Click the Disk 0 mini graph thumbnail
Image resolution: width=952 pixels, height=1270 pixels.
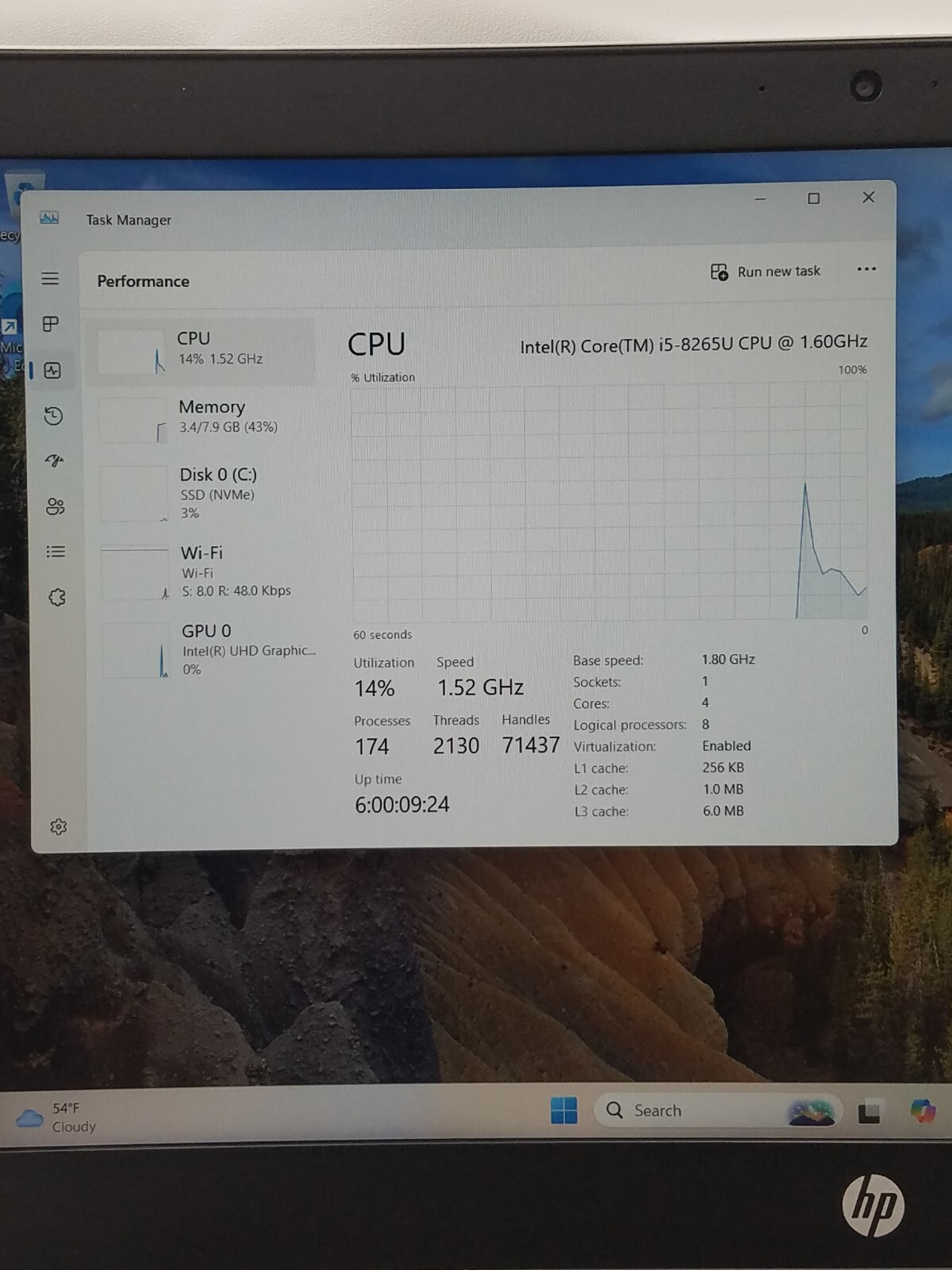[134, 494]
